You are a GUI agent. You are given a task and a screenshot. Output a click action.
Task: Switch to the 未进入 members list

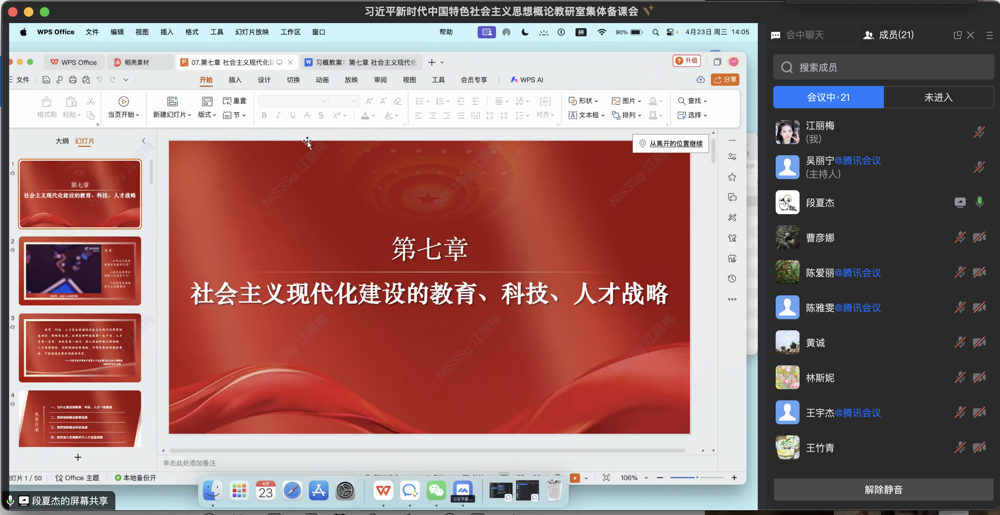click(x=938, y=97)
